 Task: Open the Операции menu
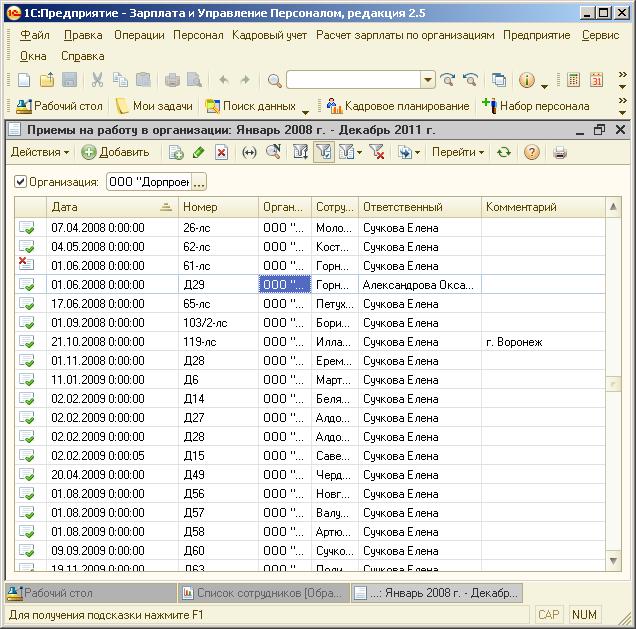pos(139,35)
